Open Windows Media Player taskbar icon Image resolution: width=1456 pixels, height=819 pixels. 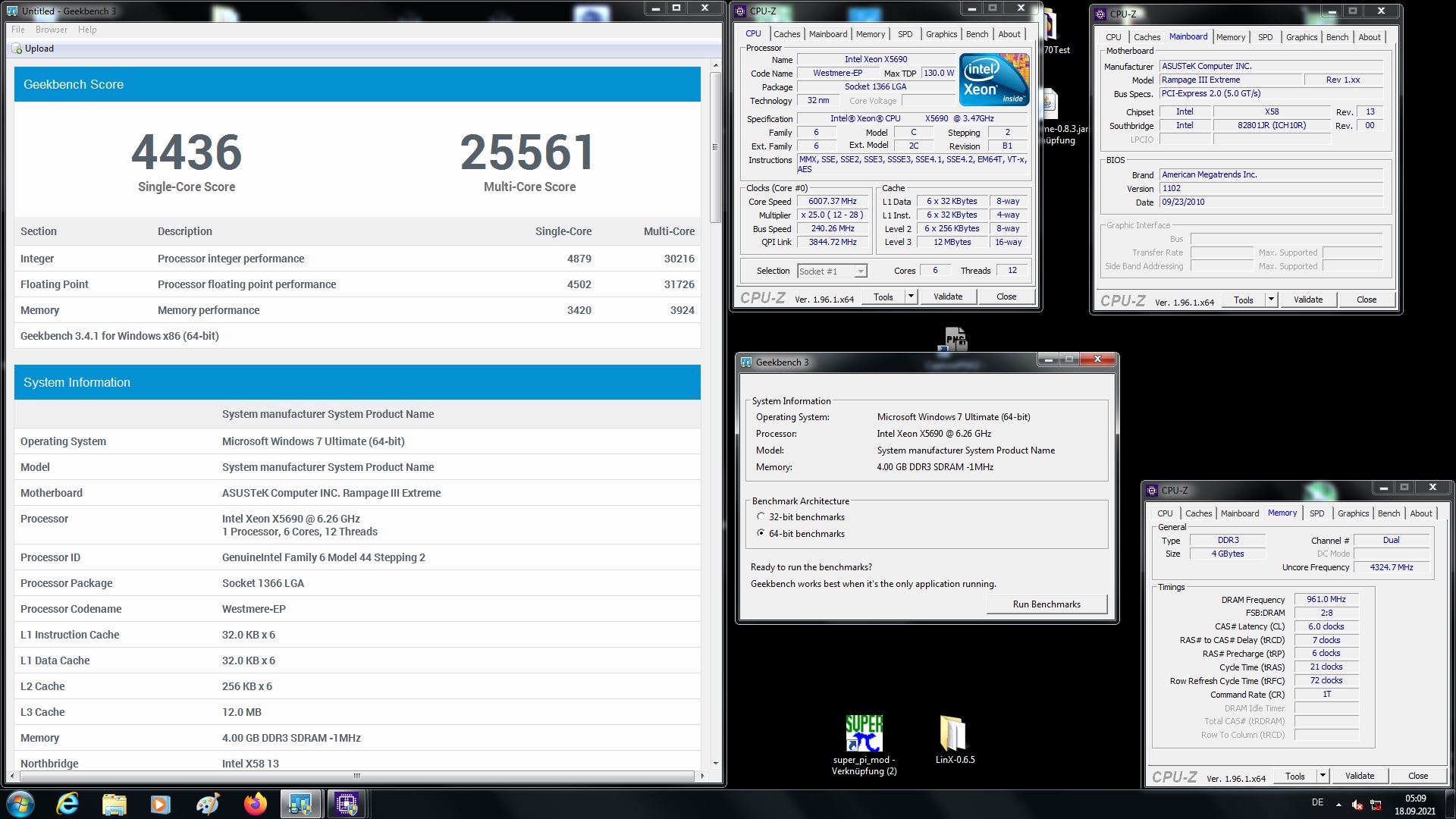coord(161,804)
